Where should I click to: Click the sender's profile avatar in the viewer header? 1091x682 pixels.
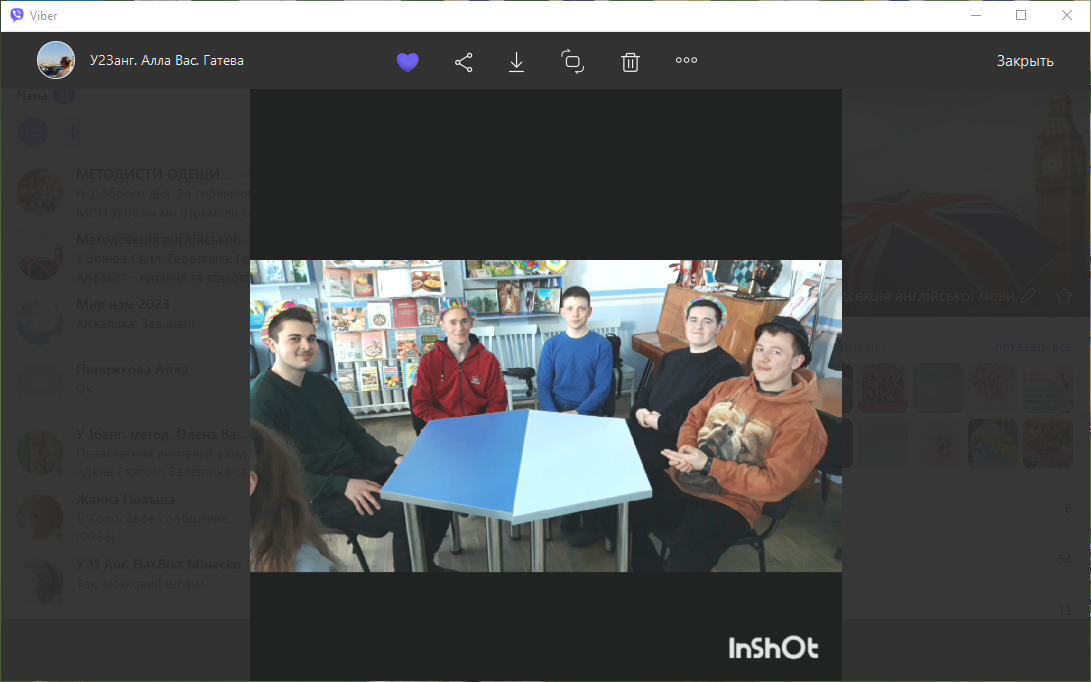tap(56, 60)
